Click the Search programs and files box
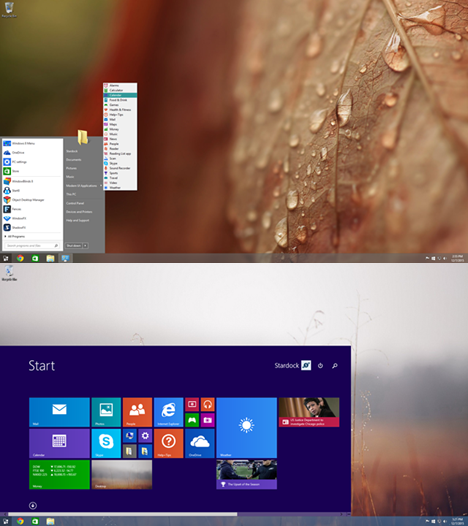 point(32,246)
